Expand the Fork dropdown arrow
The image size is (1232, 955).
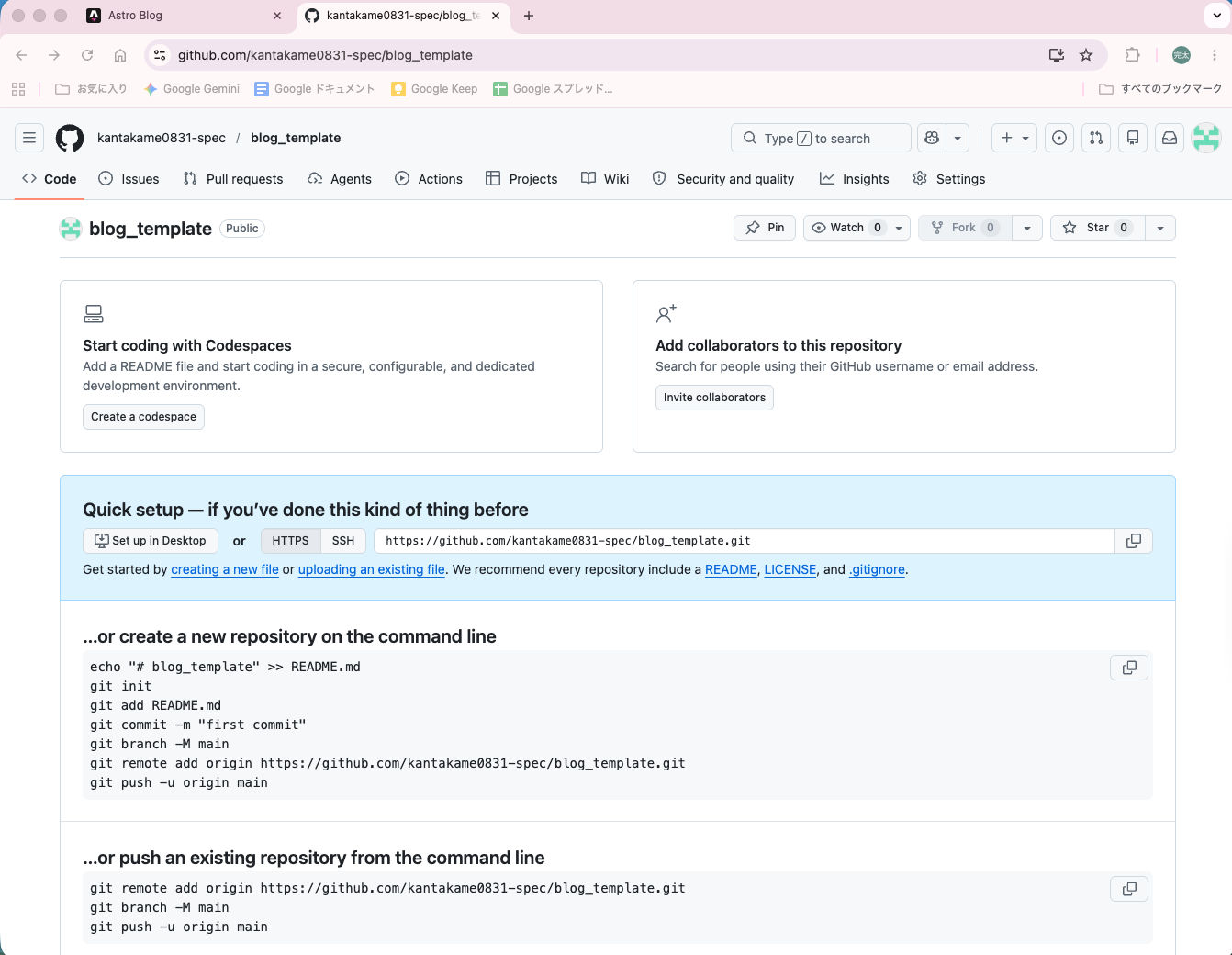tap(1027, 228)
